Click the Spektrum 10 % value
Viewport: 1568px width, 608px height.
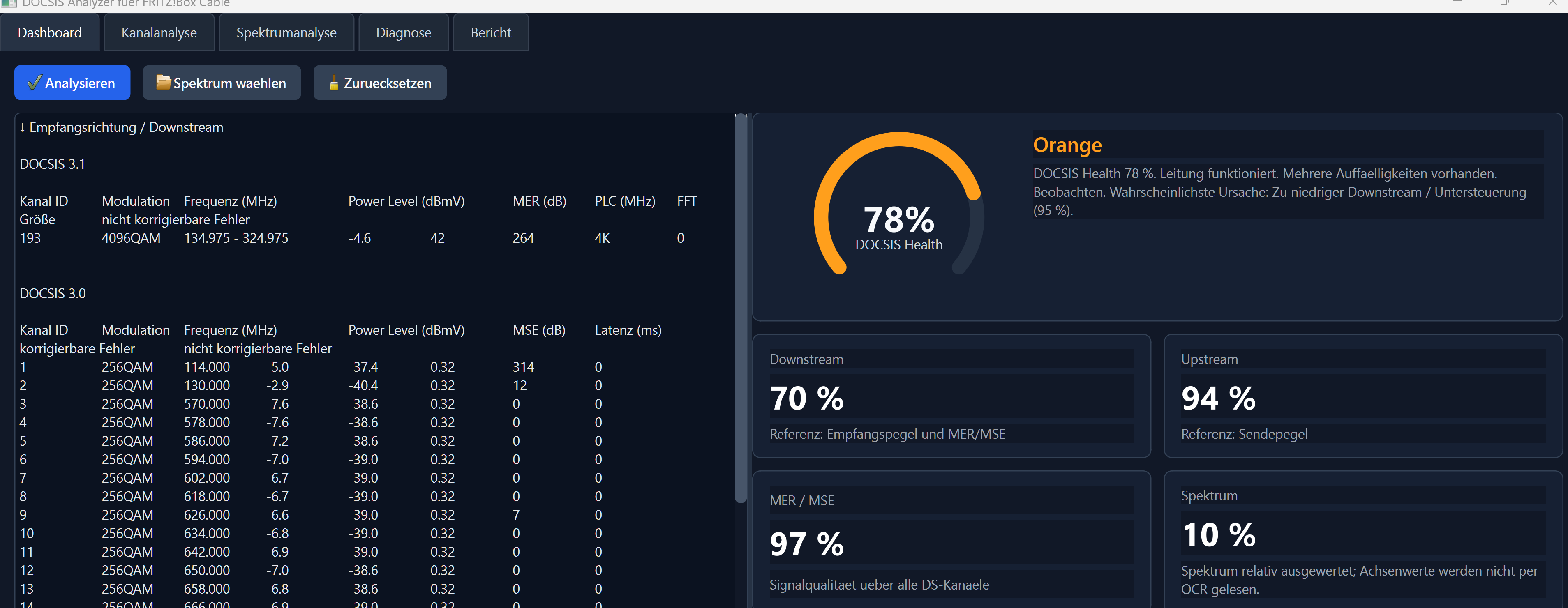click(x=1219, y=535)
